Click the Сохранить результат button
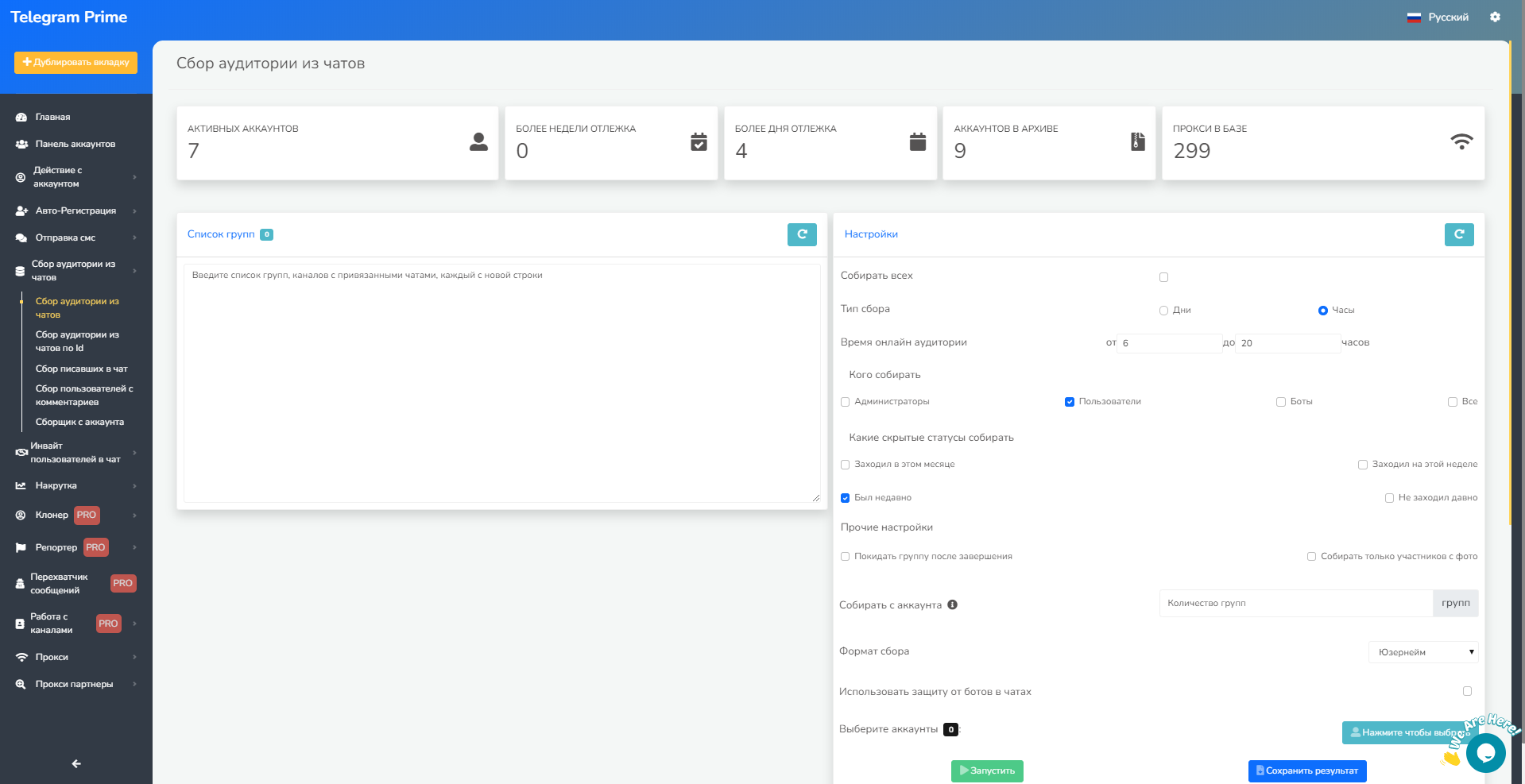The height and width of the screenshot is (784, 1525). tap(1306, 770)
